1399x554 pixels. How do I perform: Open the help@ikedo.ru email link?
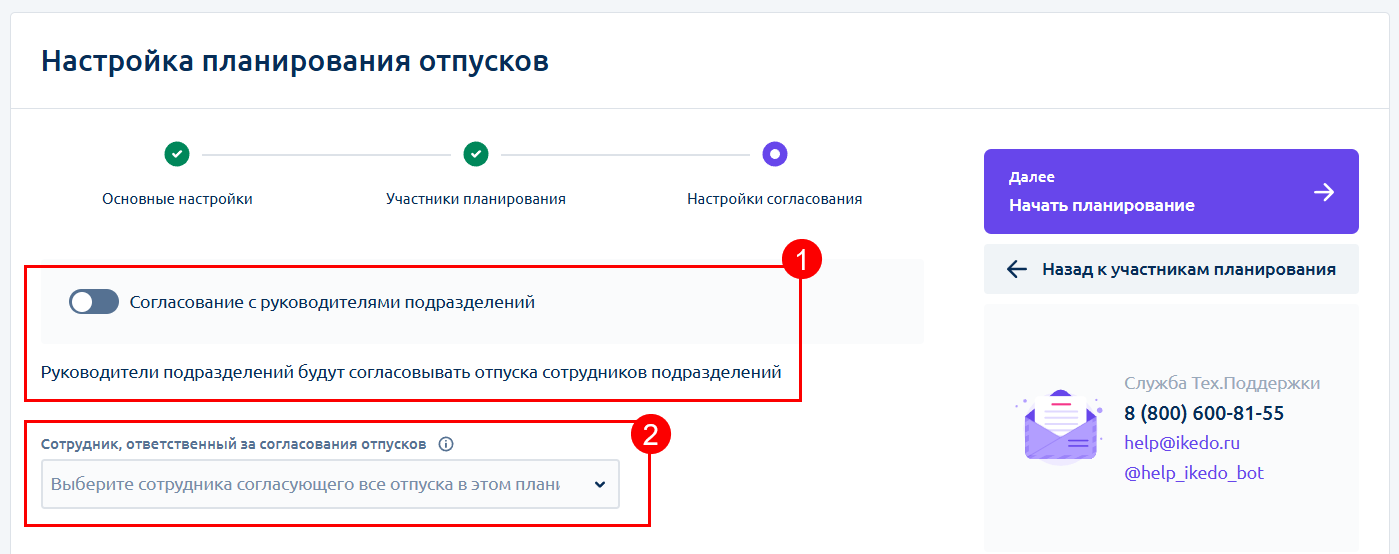click(1181, 442)
